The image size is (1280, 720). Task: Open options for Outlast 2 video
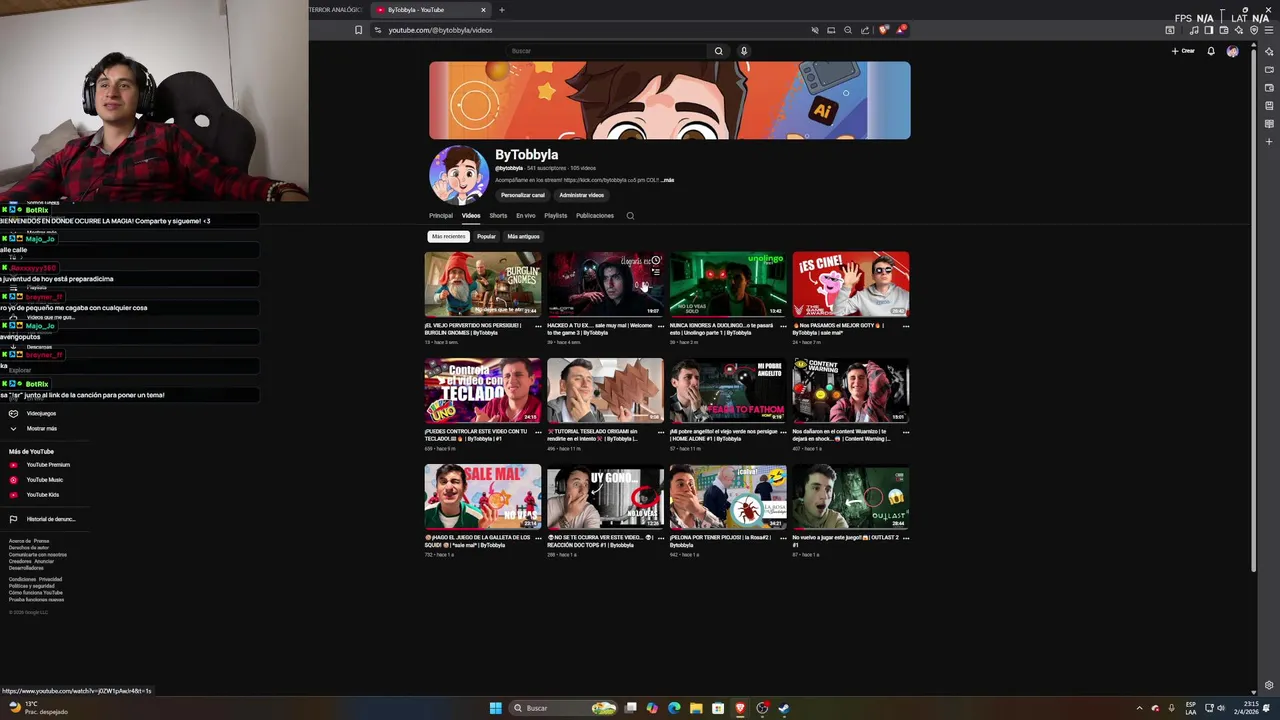pos(906,539)
